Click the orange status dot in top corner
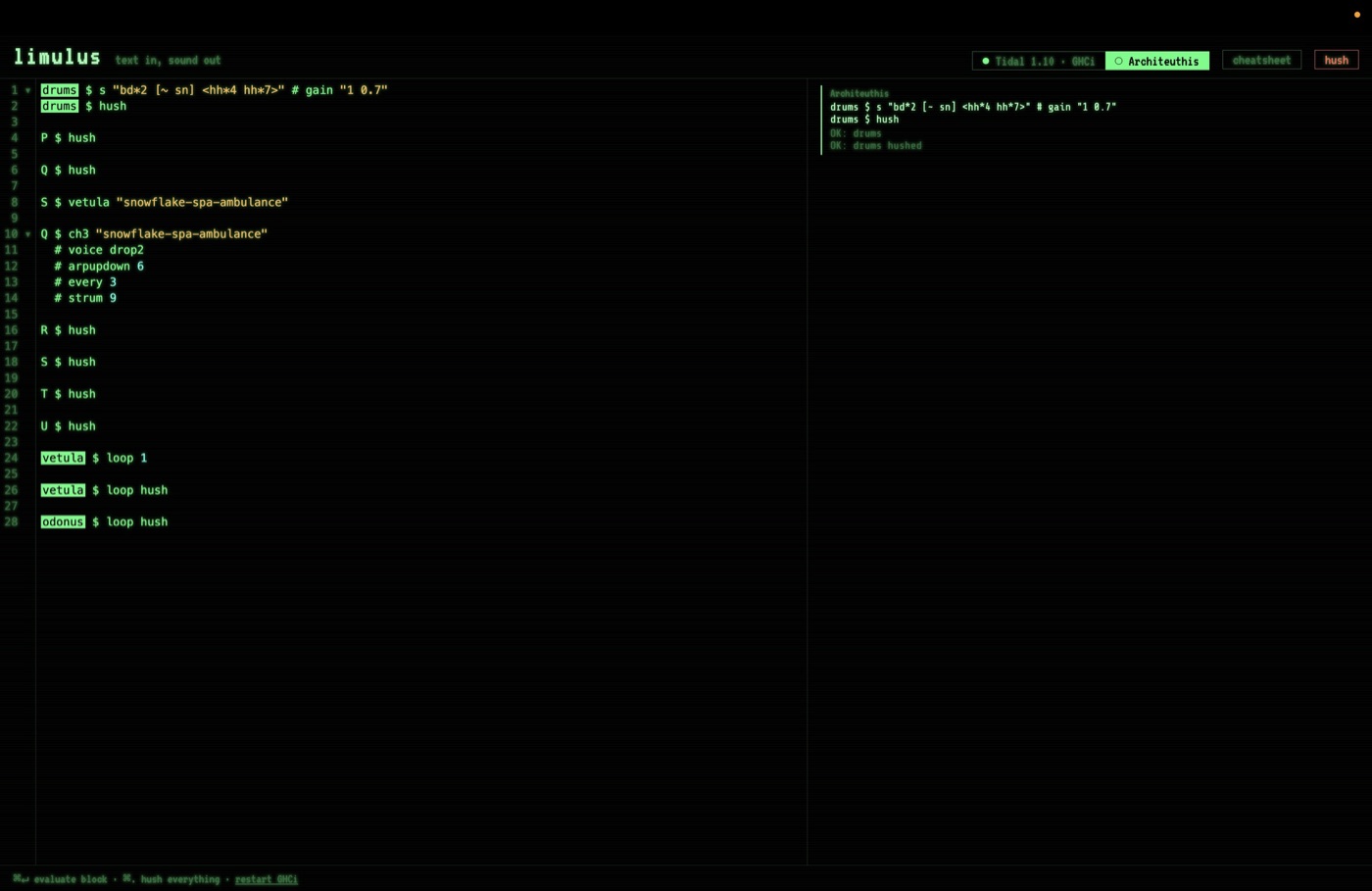This screenshot has height=891, width=1372. click(x=1357, y=15)
